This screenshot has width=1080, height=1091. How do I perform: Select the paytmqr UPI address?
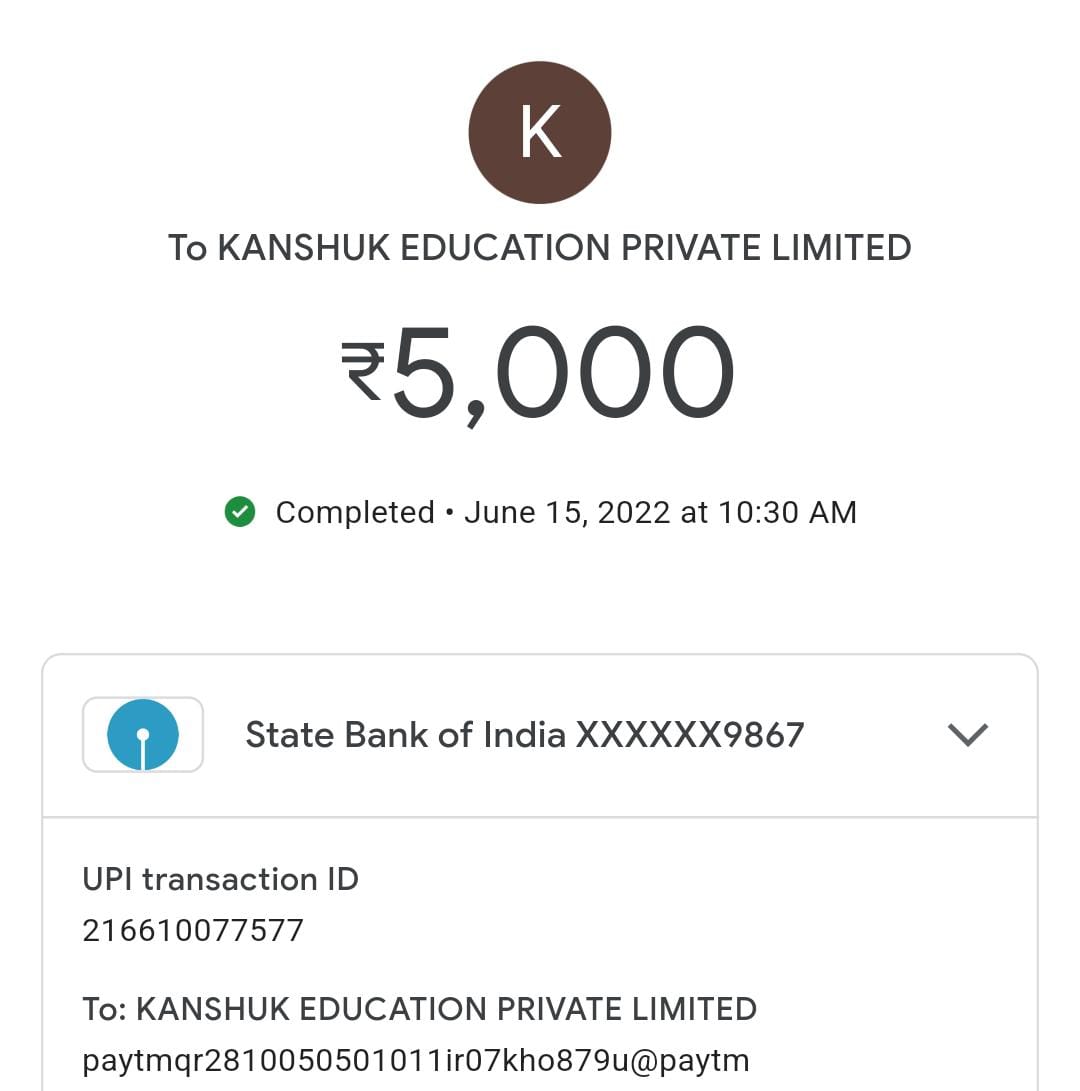point(415,1059)
